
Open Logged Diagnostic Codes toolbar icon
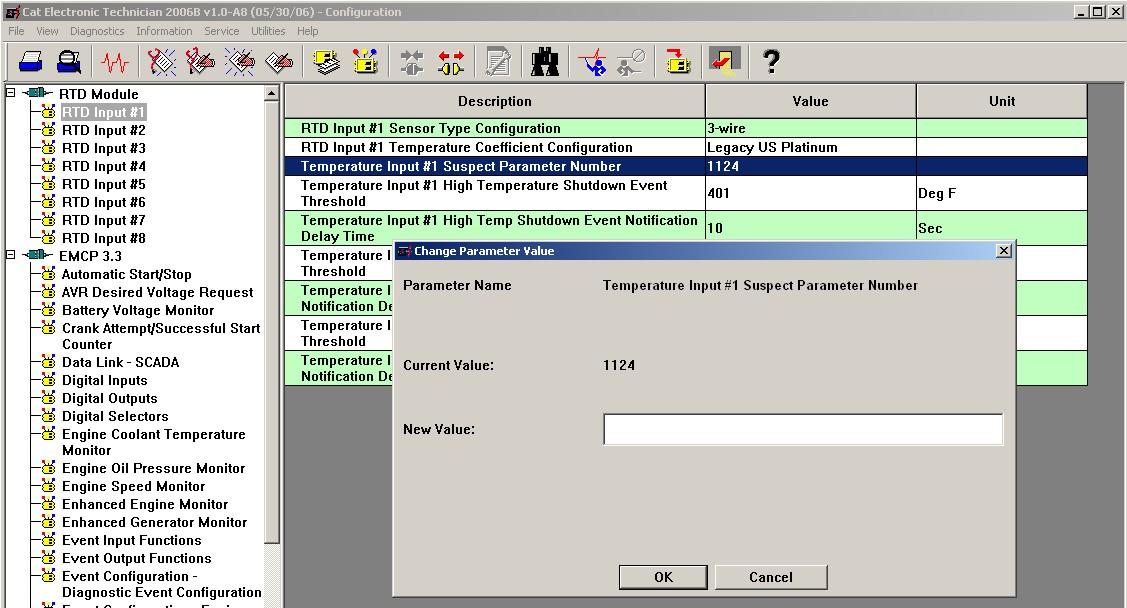tap(201, 62)
